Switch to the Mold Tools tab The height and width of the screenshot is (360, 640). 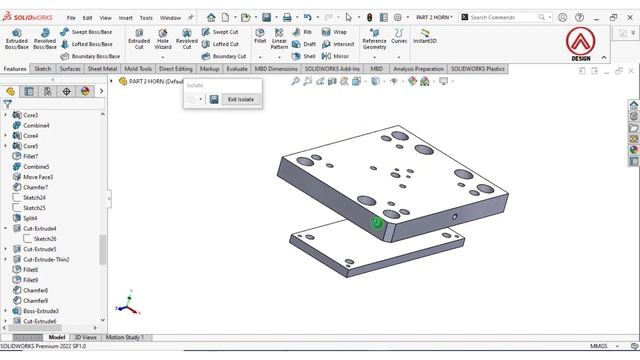point(138,69)
